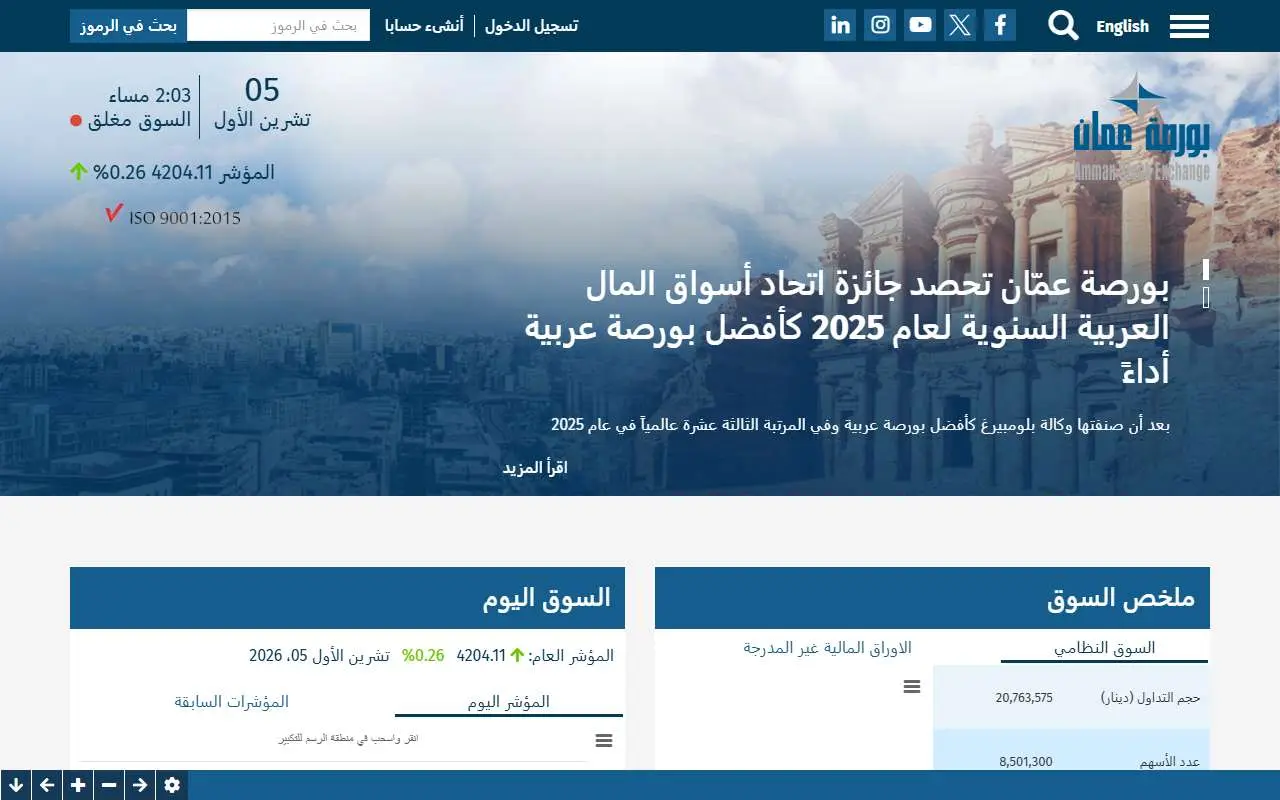The height and width of the screenshot is (800, 1280).
Task: Click the magnifier search icon
Action: 1063,26
